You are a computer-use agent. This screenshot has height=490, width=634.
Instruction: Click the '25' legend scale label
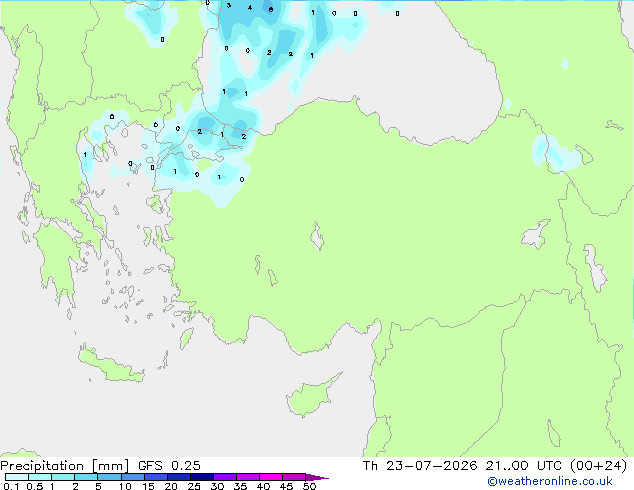194,486
